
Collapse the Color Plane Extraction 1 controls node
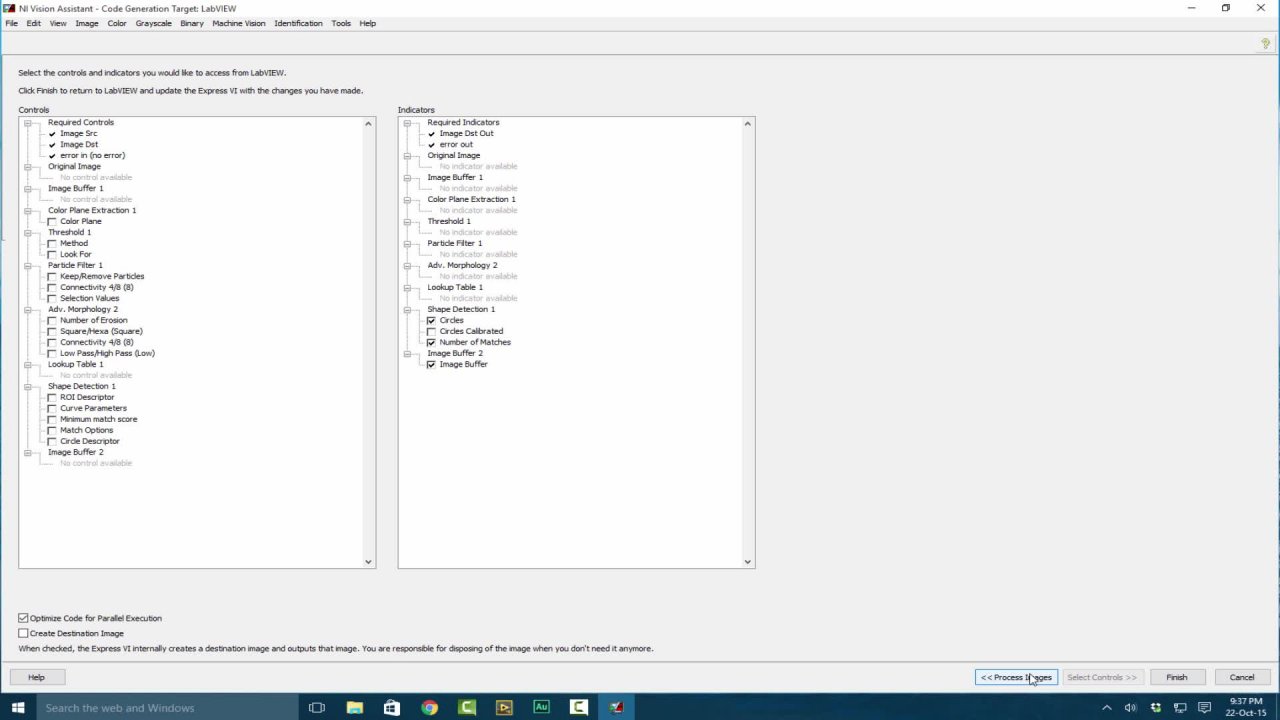tap(28, 210)
